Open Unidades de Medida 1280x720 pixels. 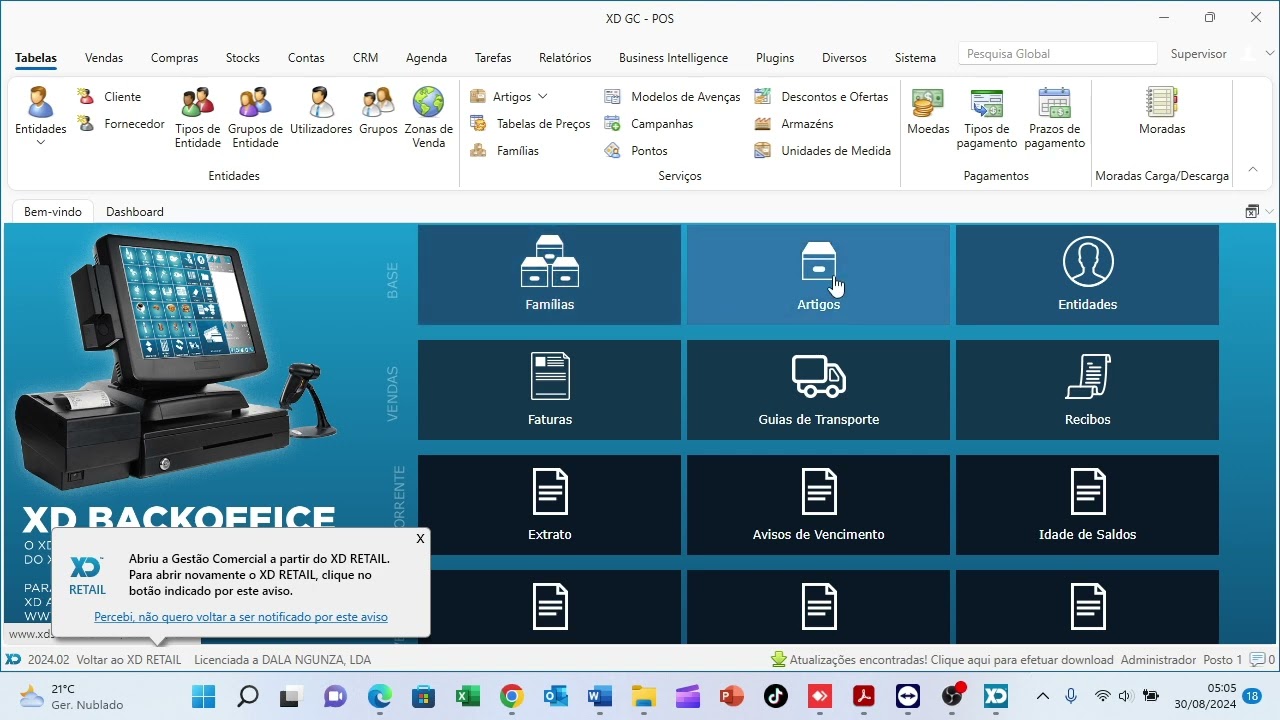(x=822, y=151)
